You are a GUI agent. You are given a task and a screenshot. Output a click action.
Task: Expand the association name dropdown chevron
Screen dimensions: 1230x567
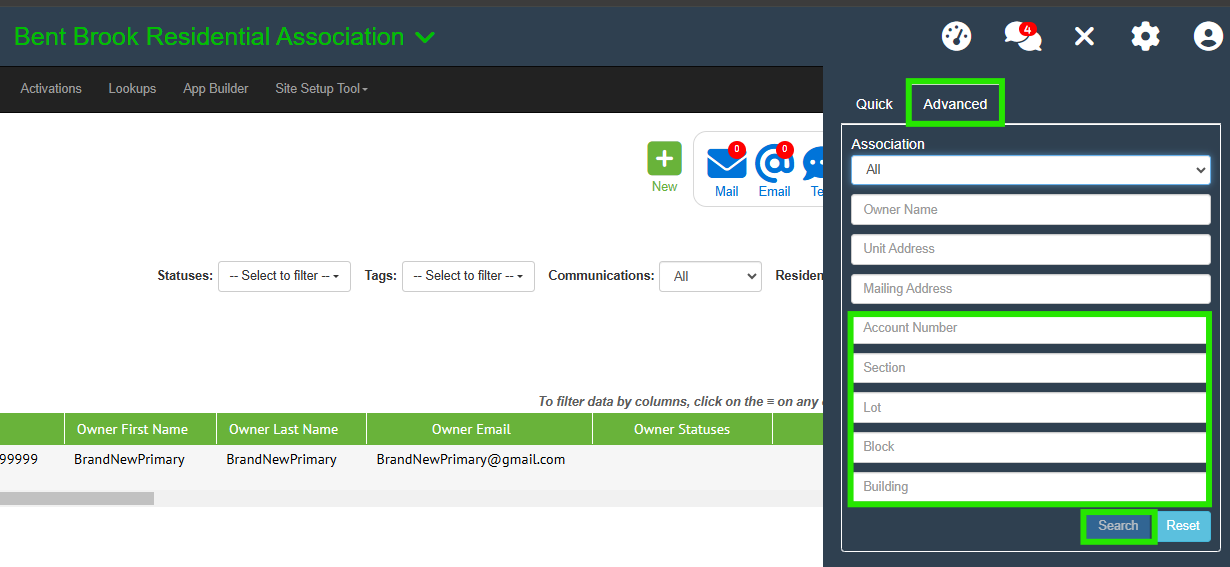[x=425, y=38]
